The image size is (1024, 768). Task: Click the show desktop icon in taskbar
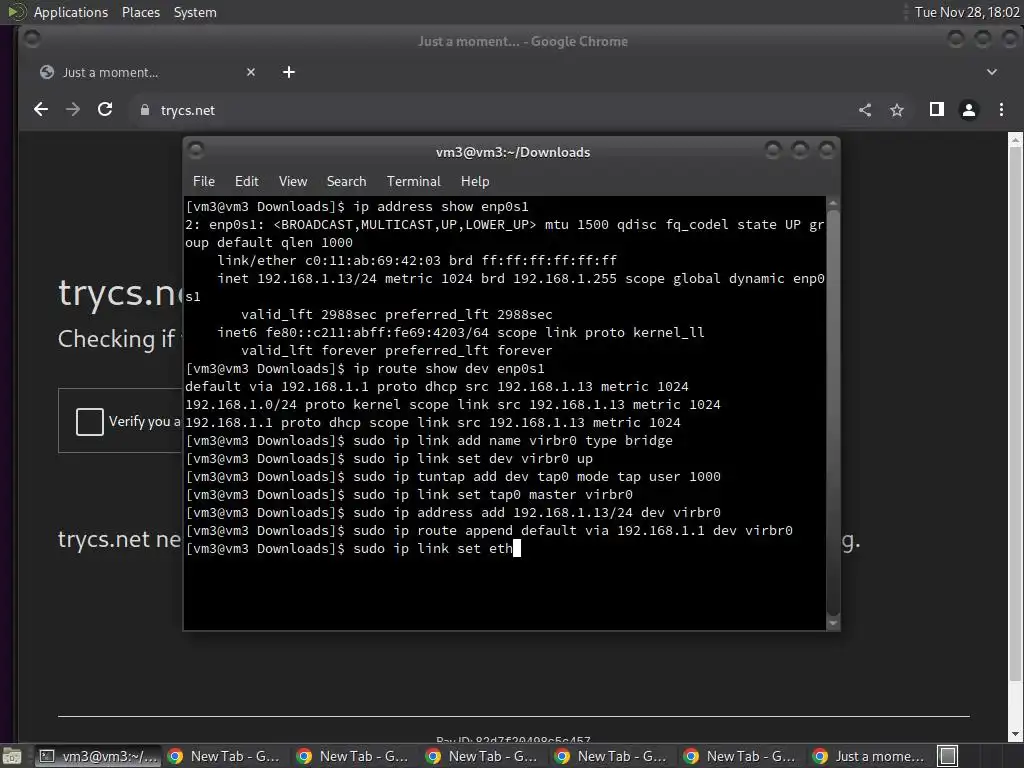(12, 756)
